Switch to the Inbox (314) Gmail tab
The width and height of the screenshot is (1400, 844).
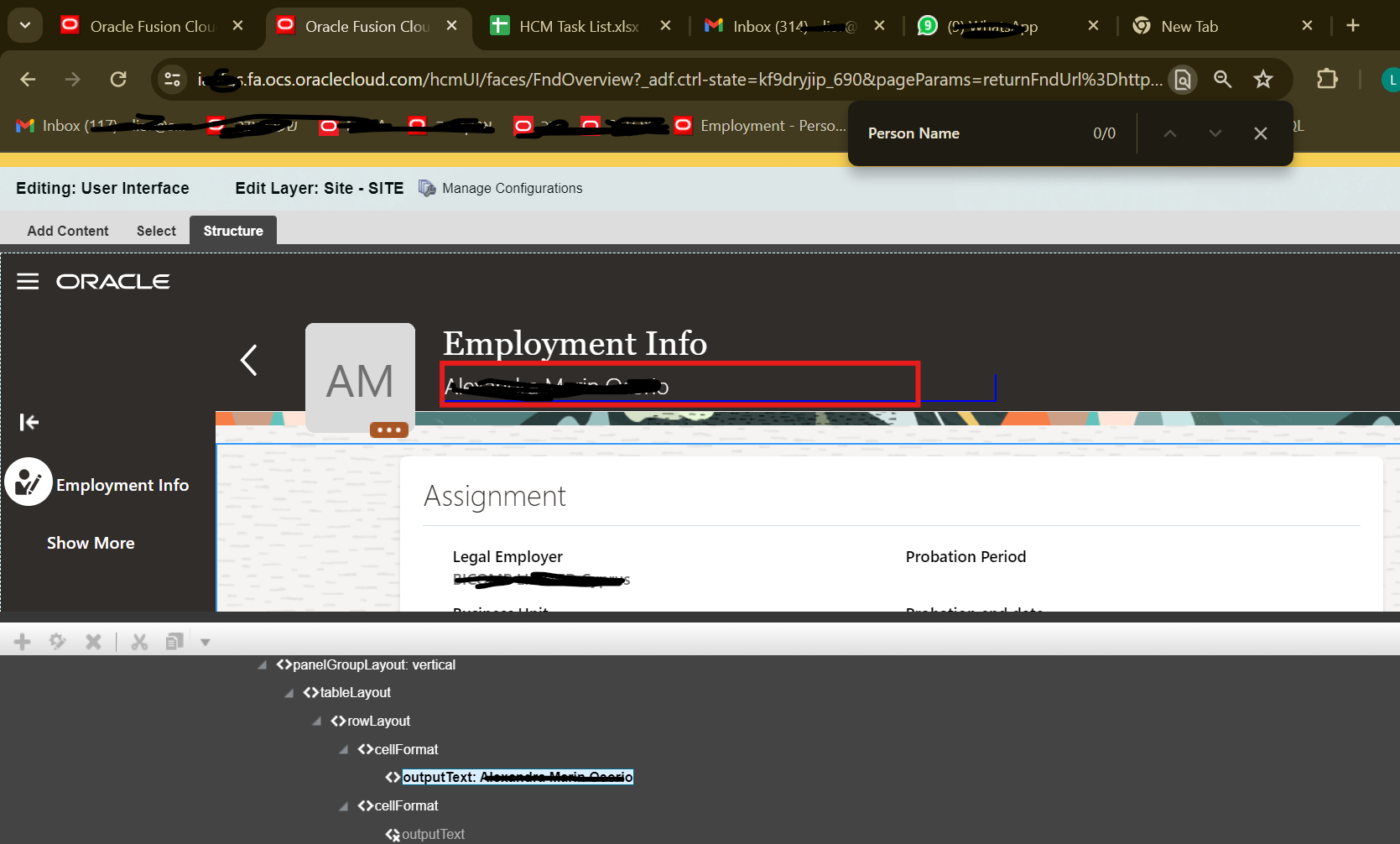tap(794, 26)
